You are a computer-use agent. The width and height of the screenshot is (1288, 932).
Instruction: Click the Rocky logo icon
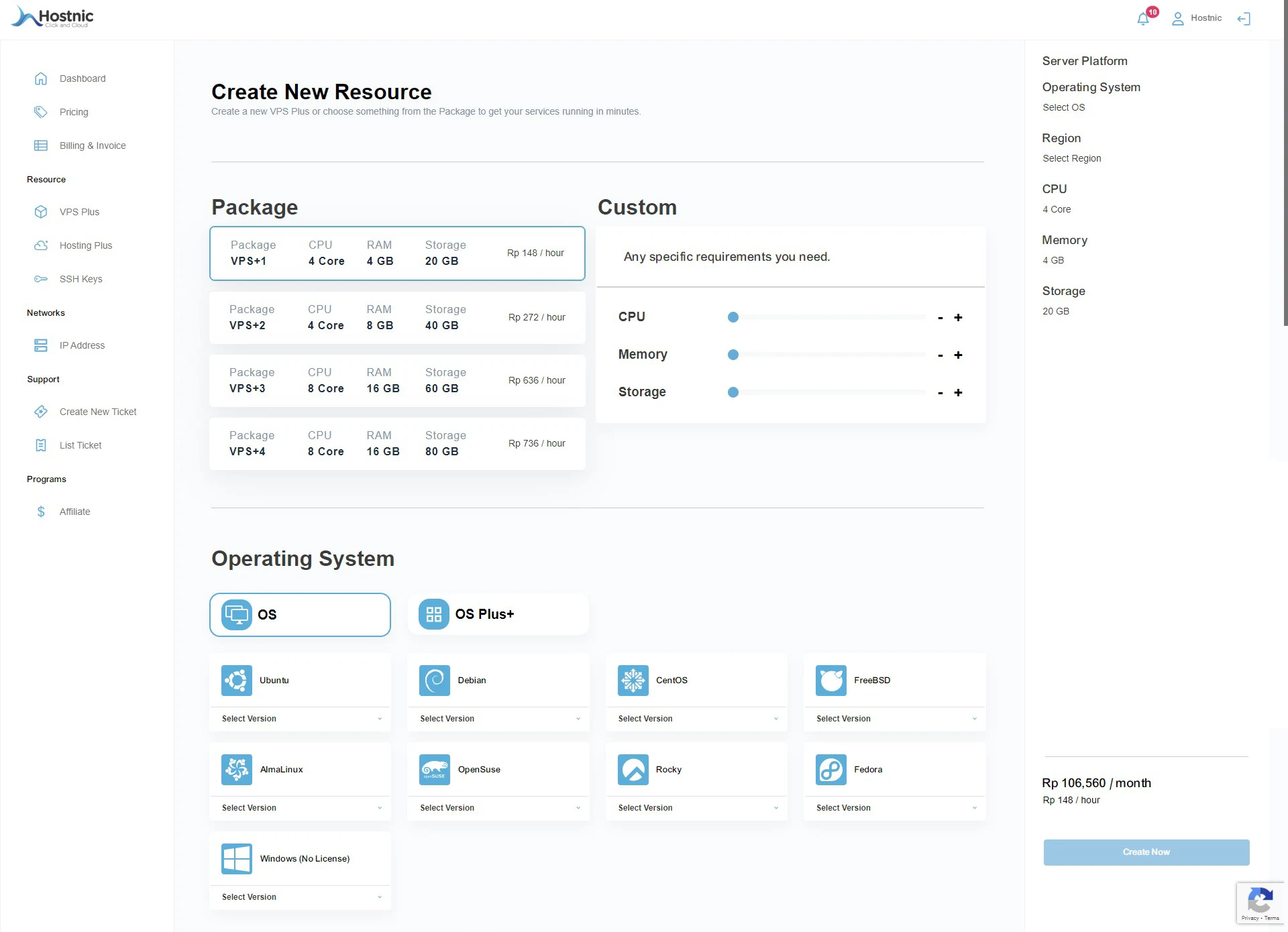pos(633,770)
